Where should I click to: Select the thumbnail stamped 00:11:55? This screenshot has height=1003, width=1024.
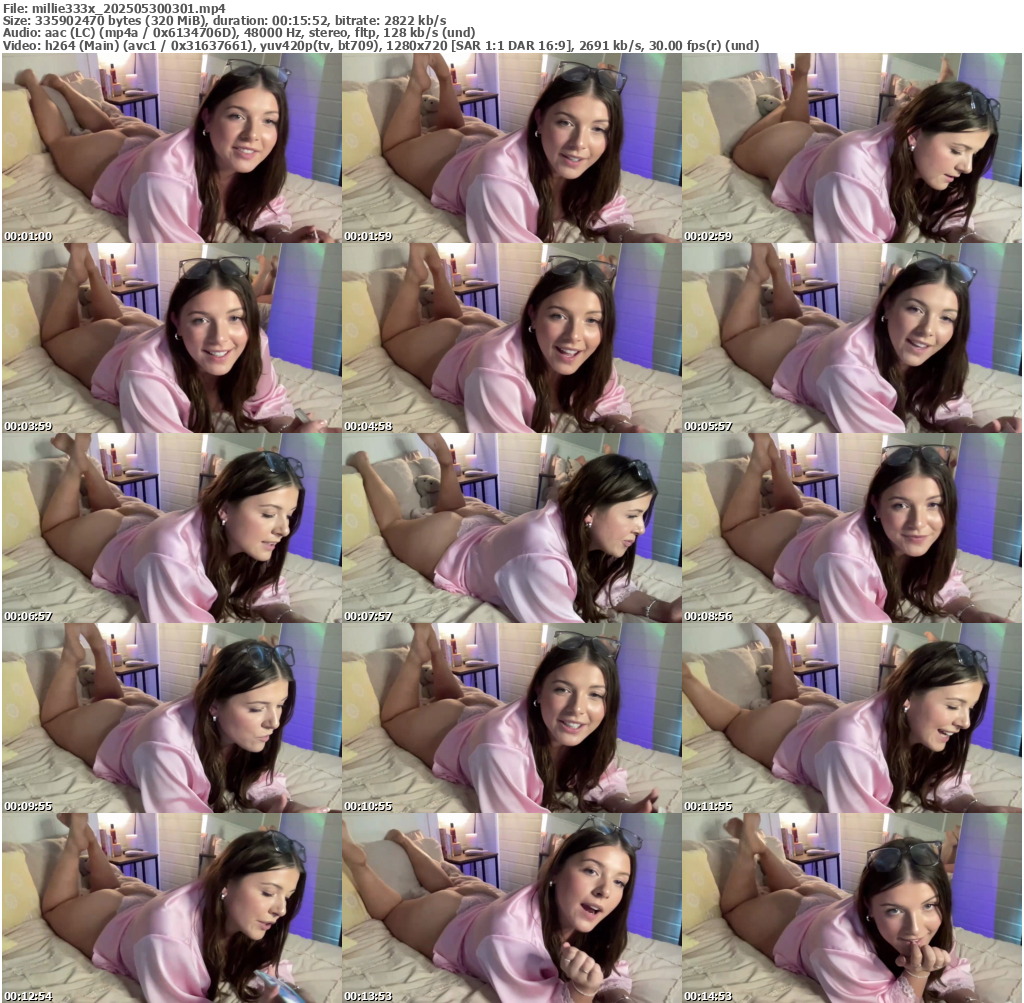[852, 718]
